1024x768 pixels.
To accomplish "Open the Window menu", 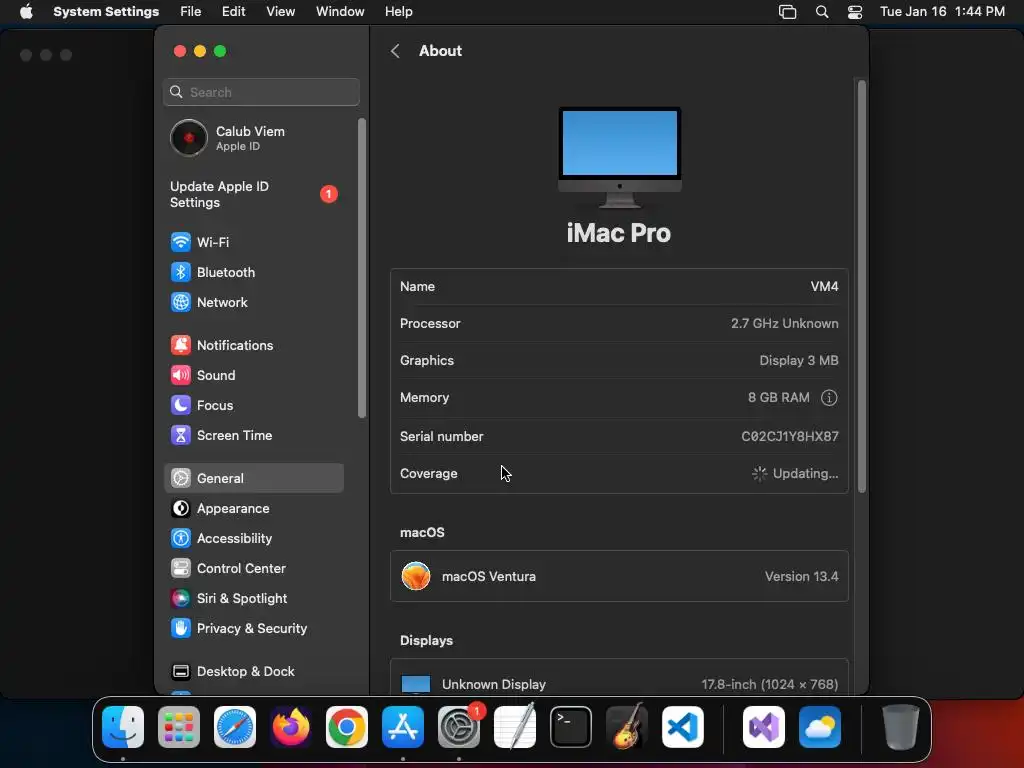I will click(x=340, y=12).
